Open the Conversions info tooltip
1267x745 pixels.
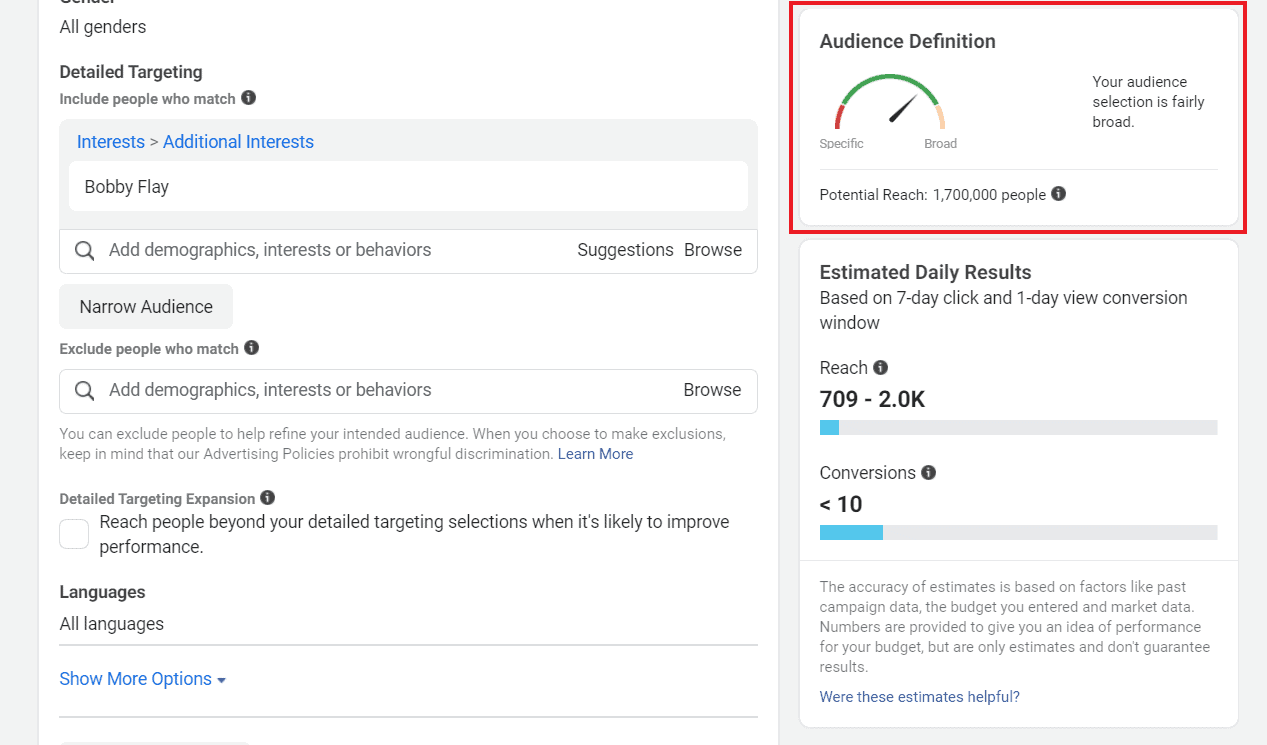pos(929,473)
